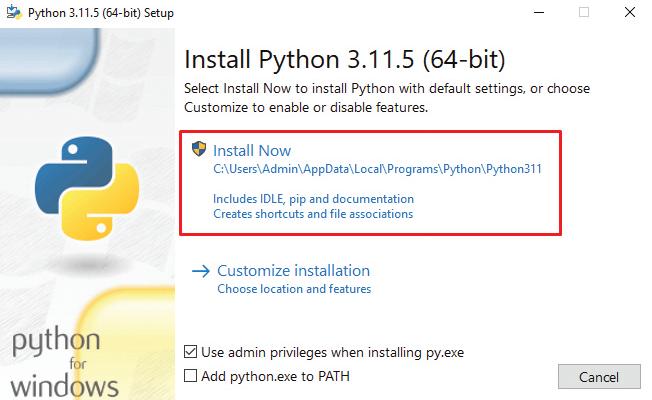Viewport: 652px width, 400px height.
Task: Click the arrow icon next to Customize installation
Action: pos(201,272)
